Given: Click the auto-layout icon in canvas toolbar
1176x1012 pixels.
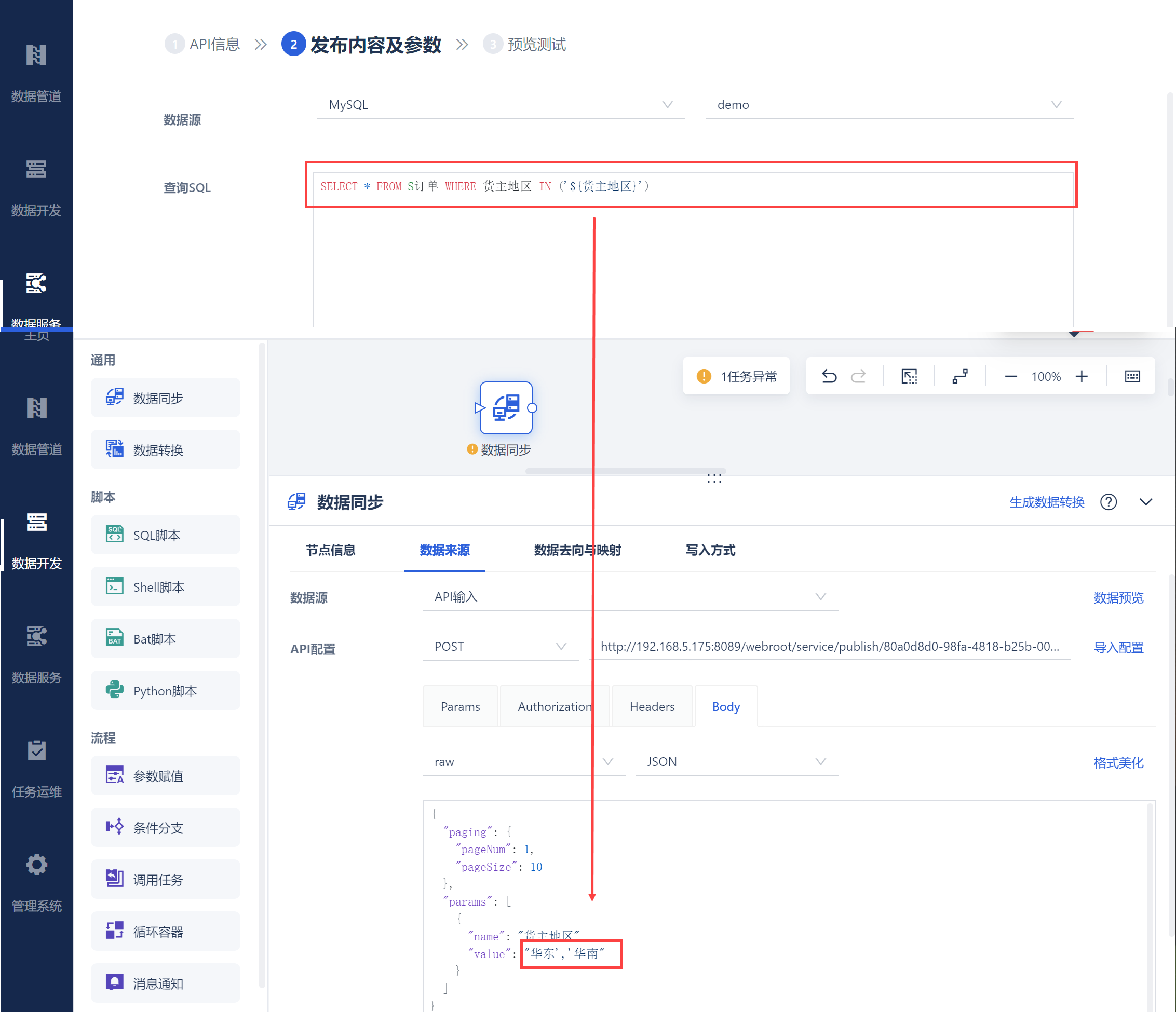Looking at the screenshot, I should pyautogui.click(x=961, y=376).
